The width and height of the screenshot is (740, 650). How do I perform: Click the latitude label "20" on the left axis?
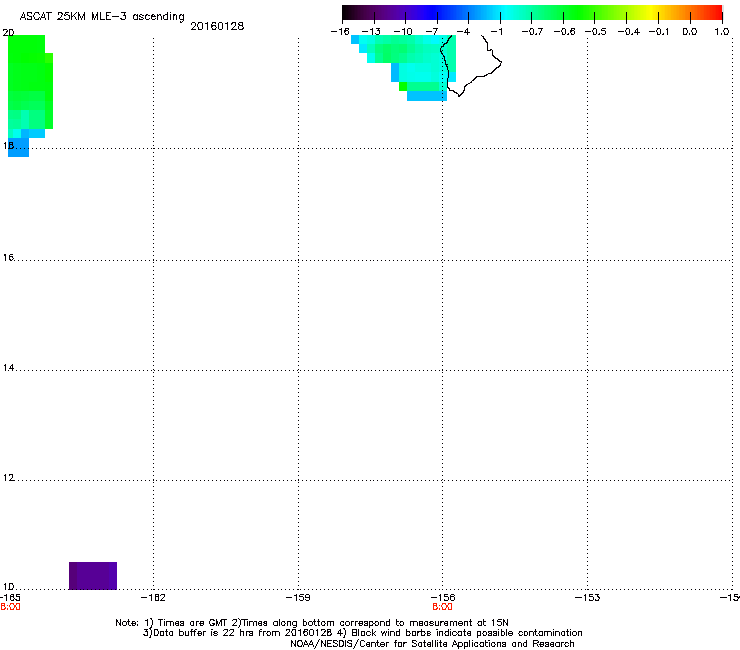(8, 33)
